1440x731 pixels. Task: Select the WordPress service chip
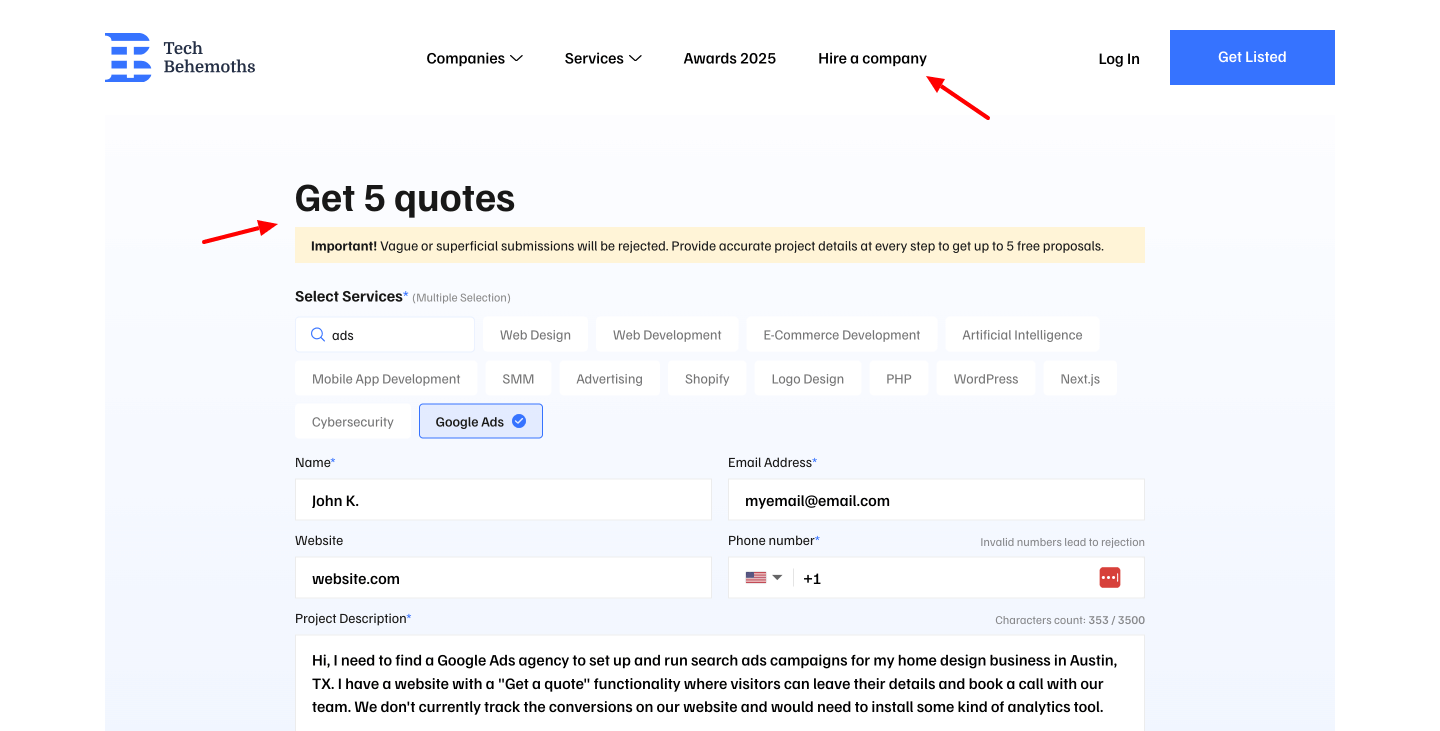[x=986, y=379]
